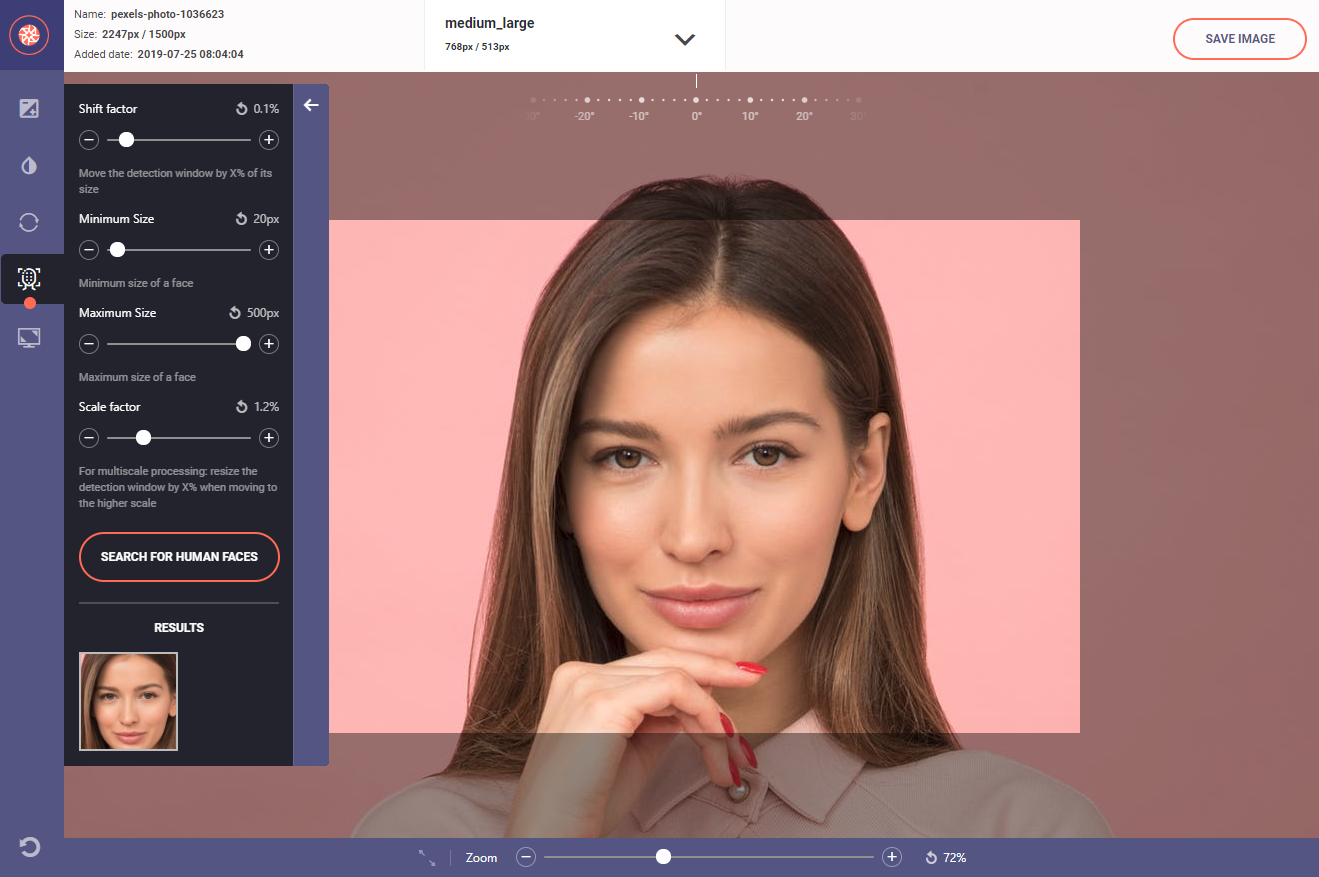The height and width of the screenshot is (877, 1319).
Task: Reset zoom from 72%
Action: point(931,858)
